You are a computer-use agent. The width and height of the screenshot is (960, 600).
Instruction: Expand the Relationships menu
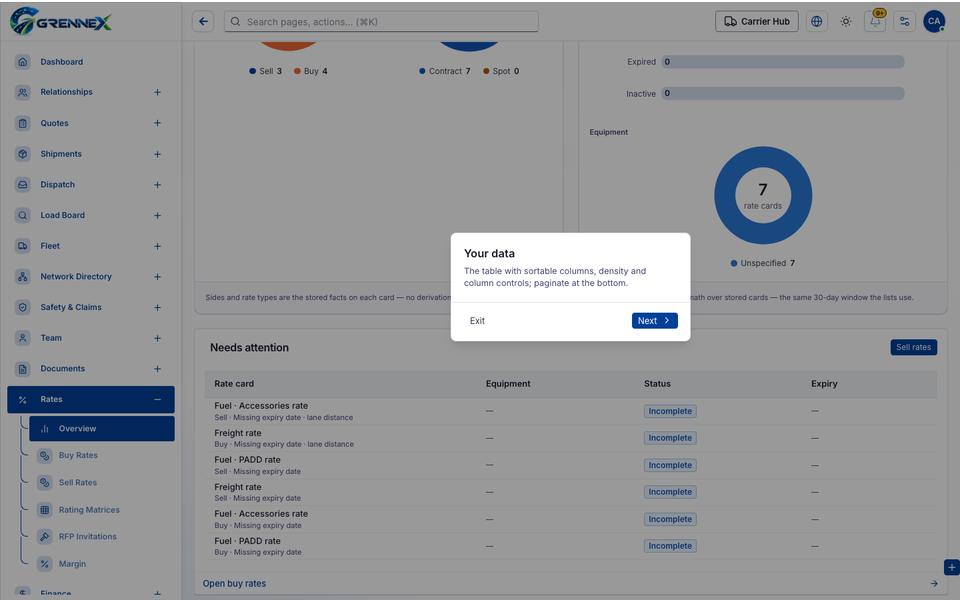point(157,92)
